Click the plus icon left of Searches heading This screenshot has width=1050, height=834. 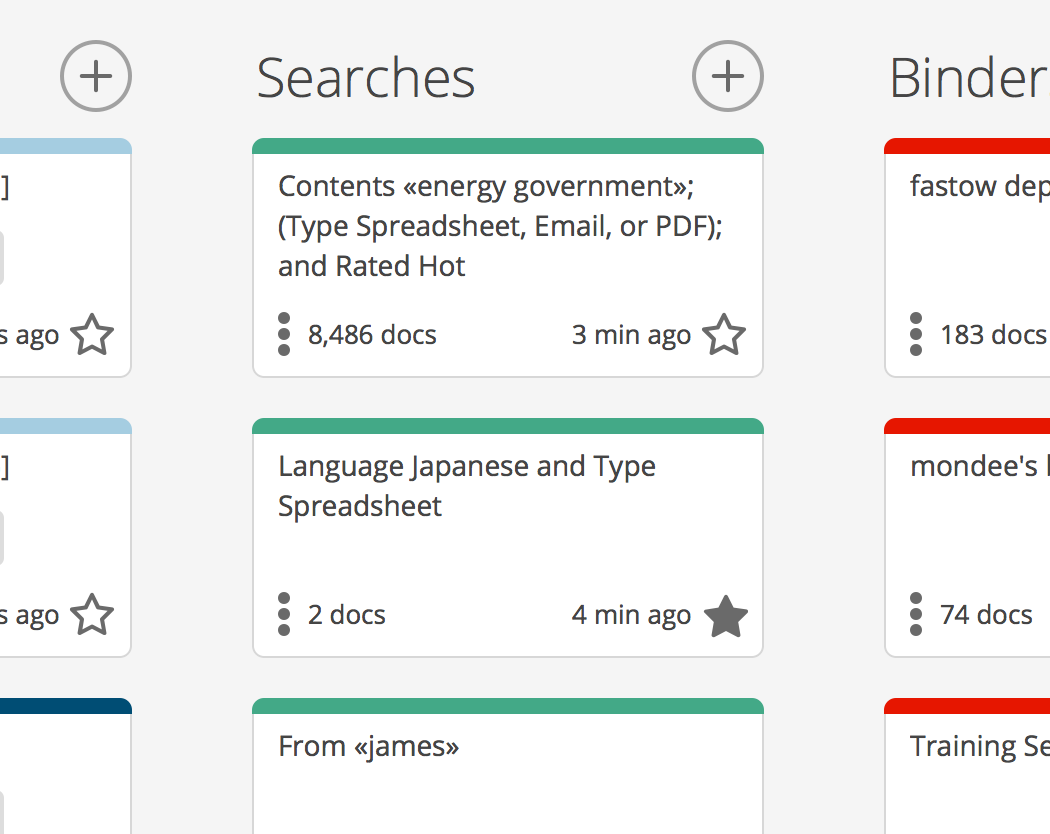(96, 76)
